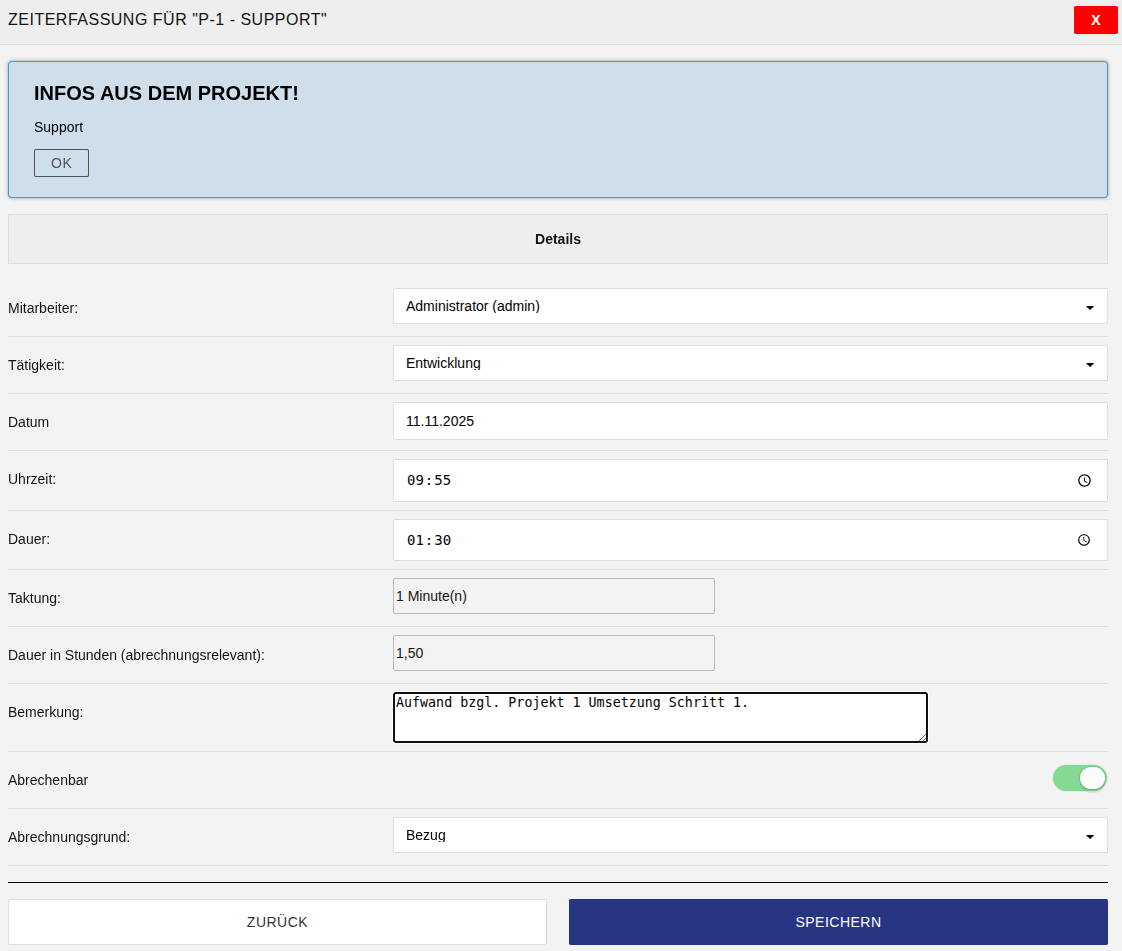1122x951 pixels.
Task: Click the Dauer in Stunden field
Action: click(554, 653)
